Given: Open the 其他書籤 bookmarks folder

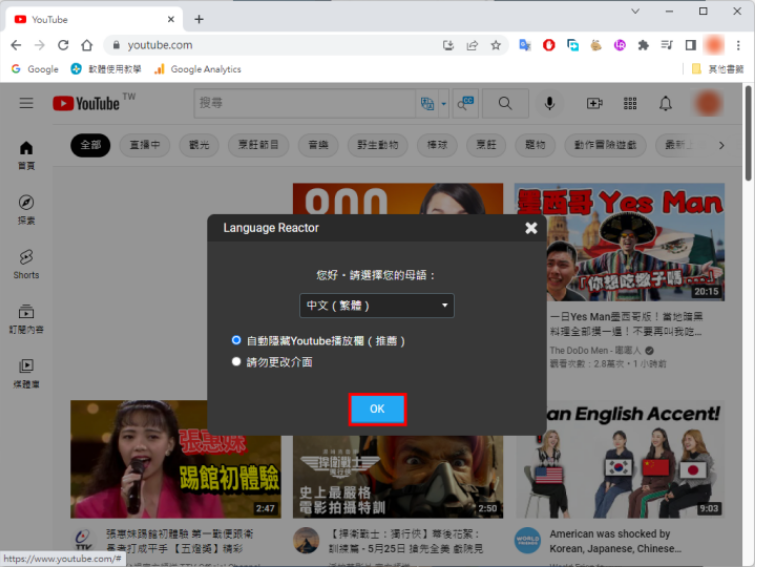Looking at the screenshot, I should pyautogui.click(x=718, y=69).
